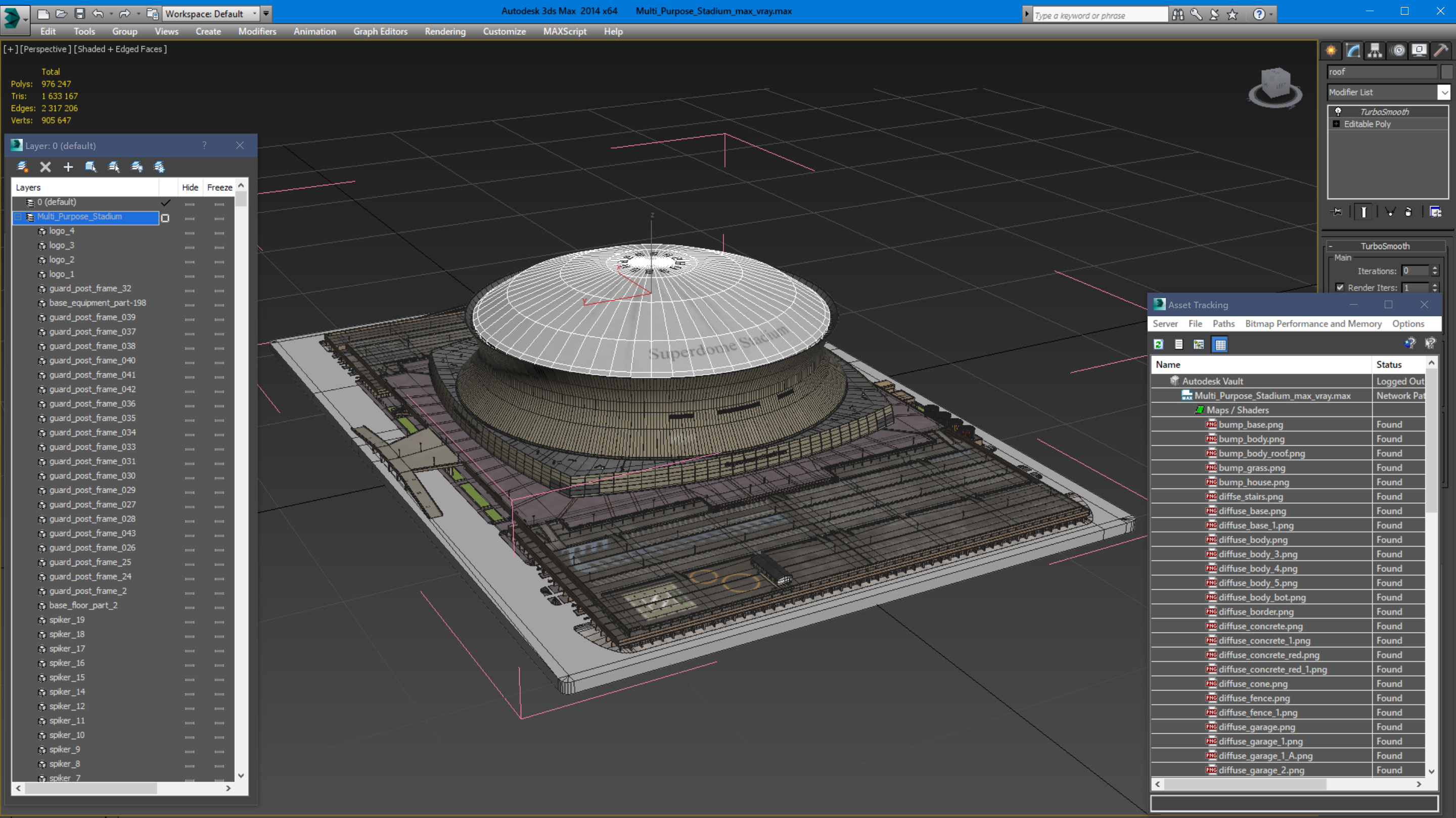Open Bitmap Performance and Memory menu
The height and width of the screenshot is (818, 1456).
point(1313,324)
